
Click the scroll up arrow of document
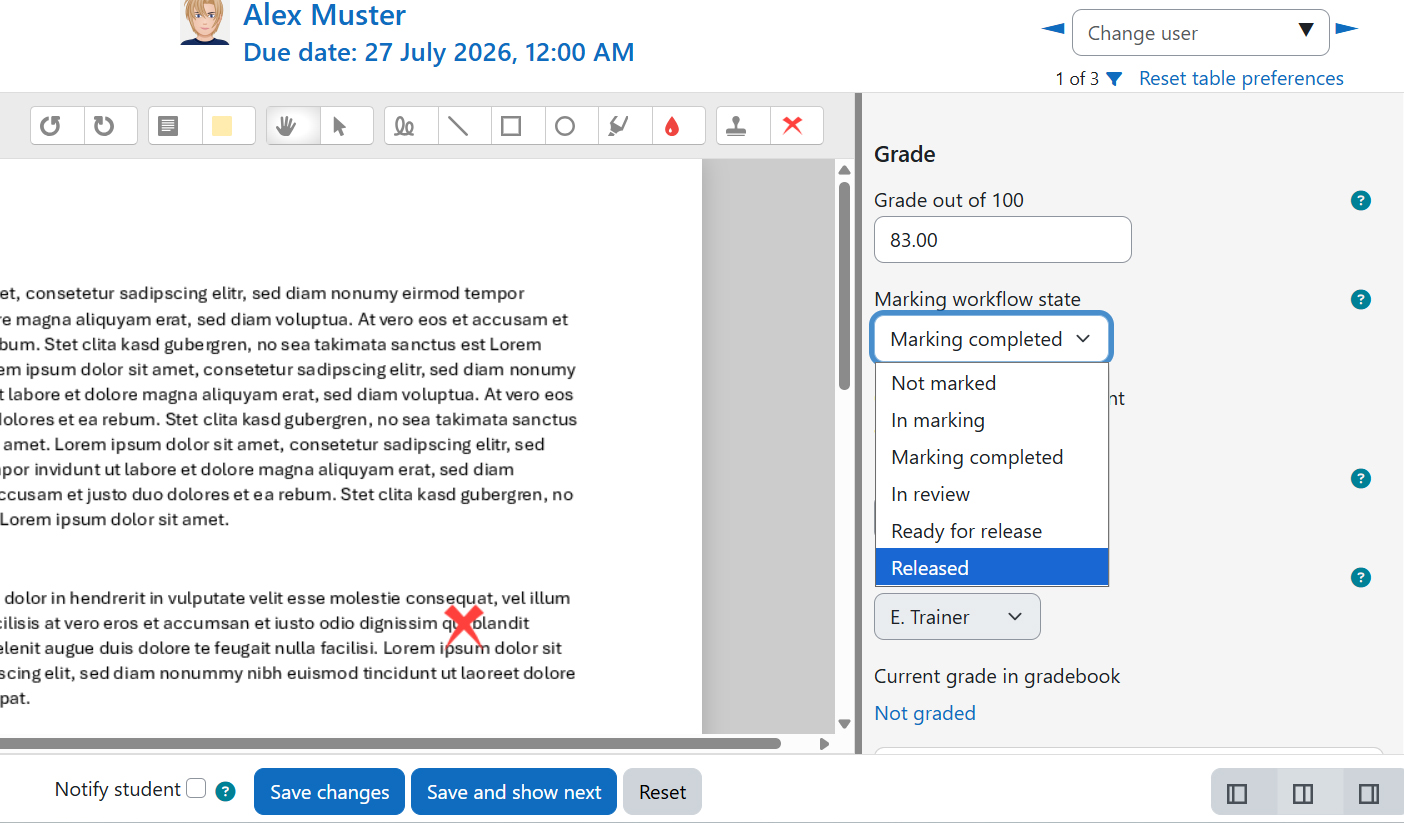[844, 169]
